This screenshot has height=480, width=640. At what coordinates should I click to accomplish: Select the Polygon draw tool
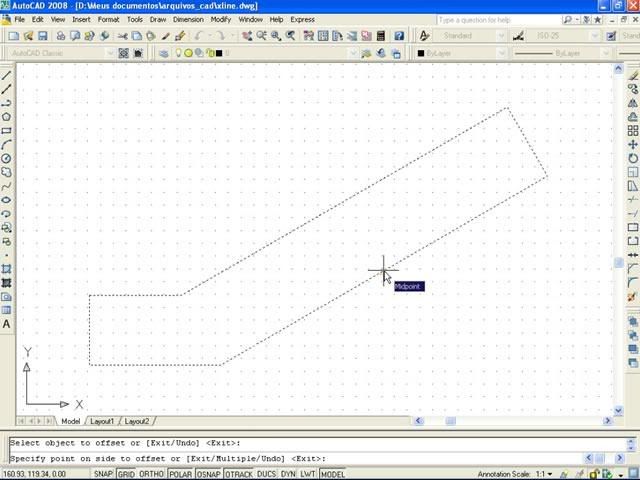[6, 117]
